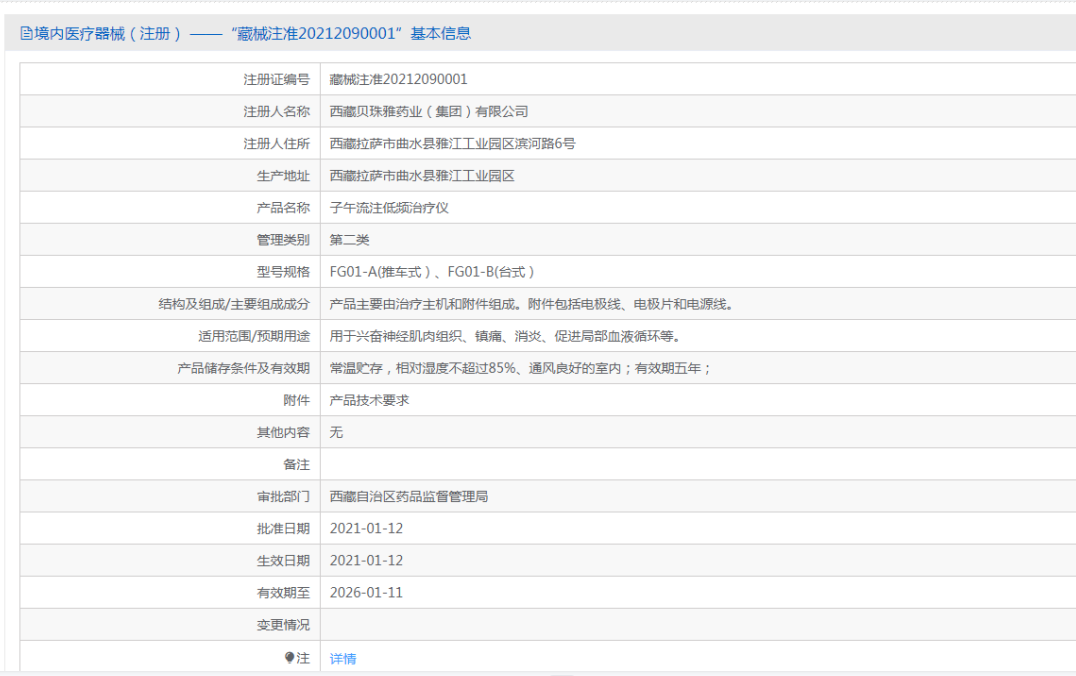Select category value 第二类
The image size is (1076, 676).
pyautogui.click(x=349, y=240)
